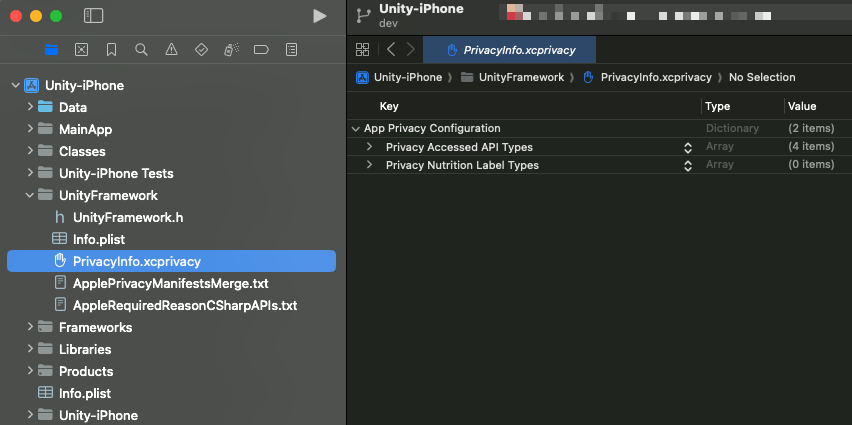
Task: Click No Selection in the jump bar
Action: pyautogui.click(x=762, y=77)
